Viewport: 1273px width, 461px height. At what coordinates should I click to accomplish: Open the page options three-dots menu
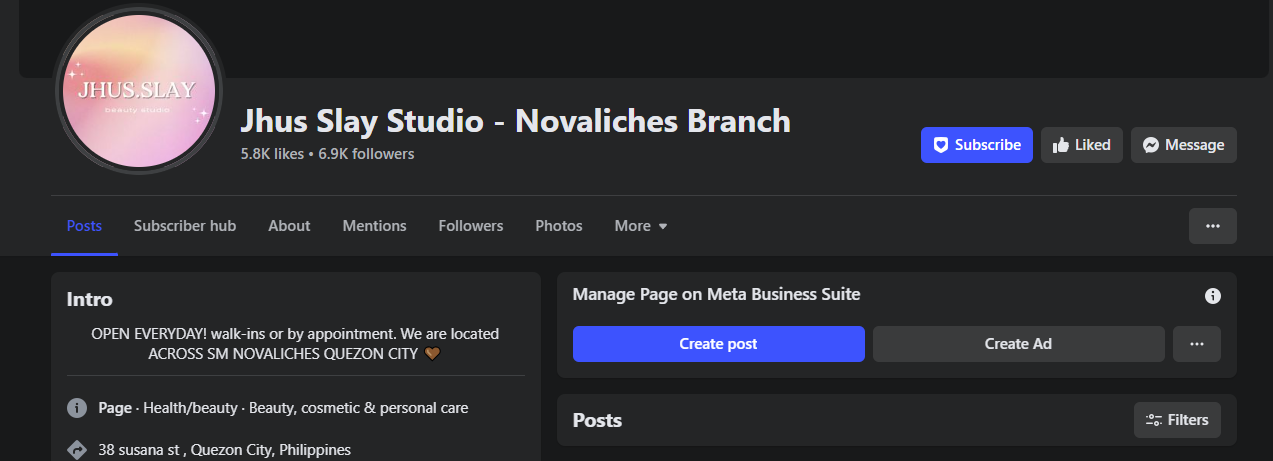click(1212, 226)
